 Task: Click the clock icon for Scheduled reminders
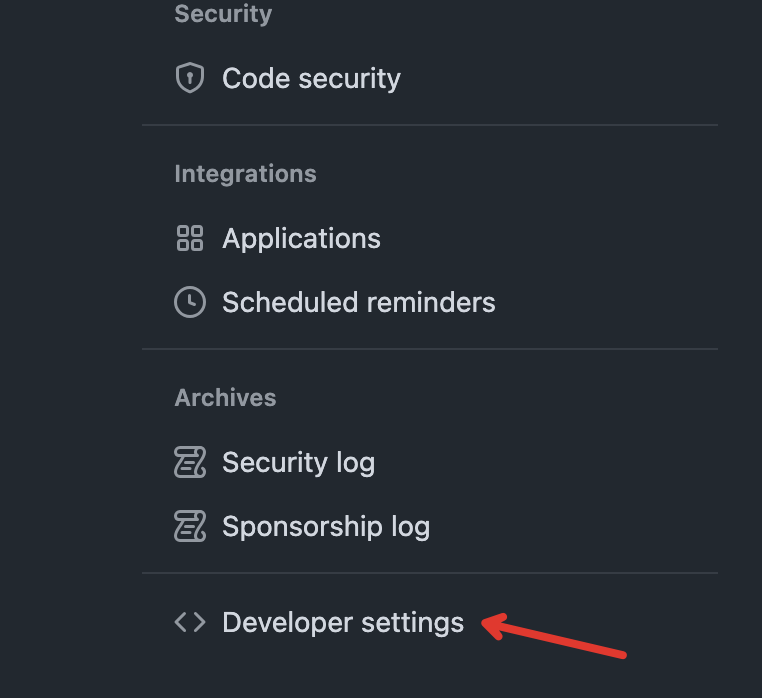point(189,302)
